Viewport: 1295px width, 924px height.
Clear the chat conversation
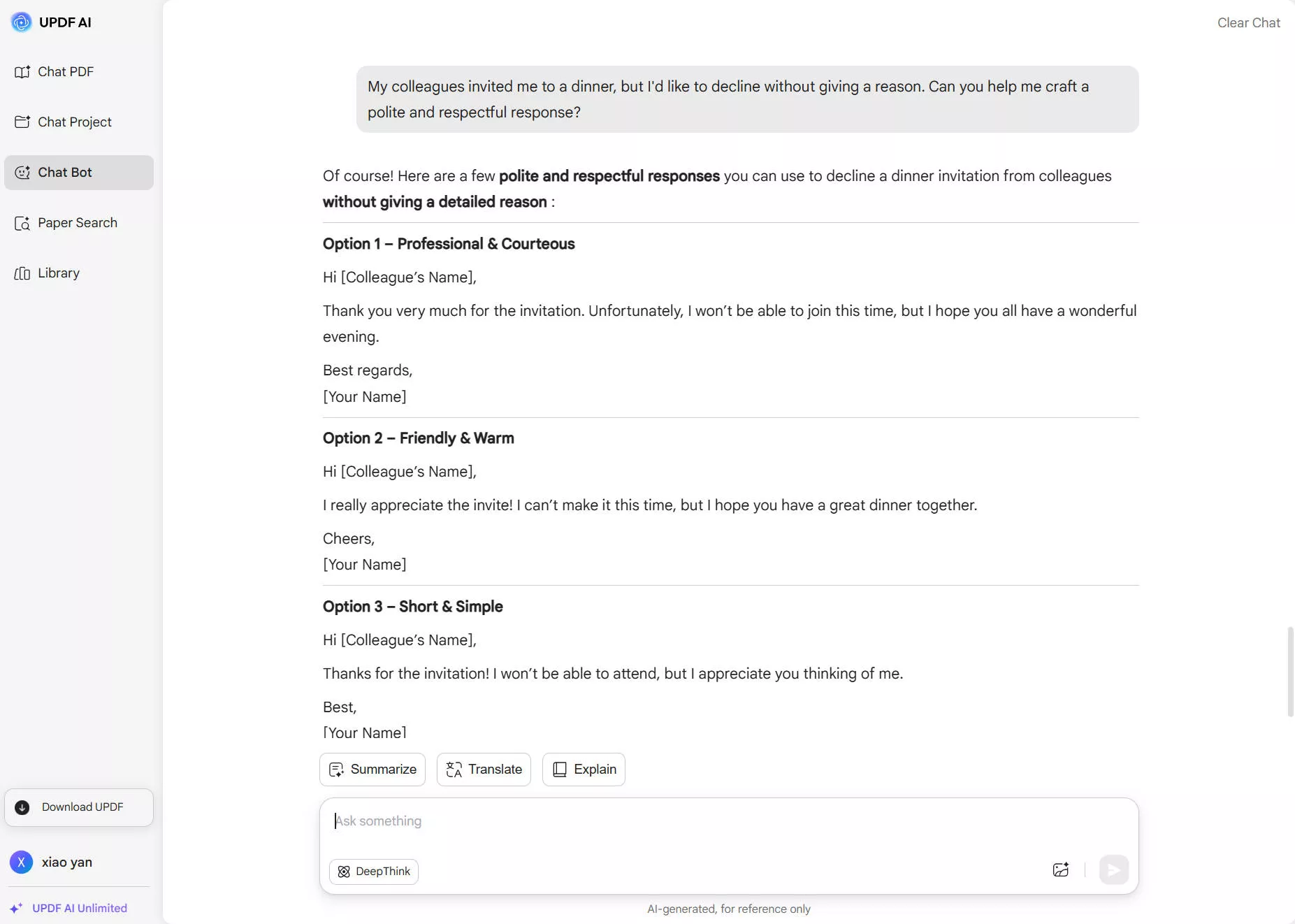(1248, 23)
